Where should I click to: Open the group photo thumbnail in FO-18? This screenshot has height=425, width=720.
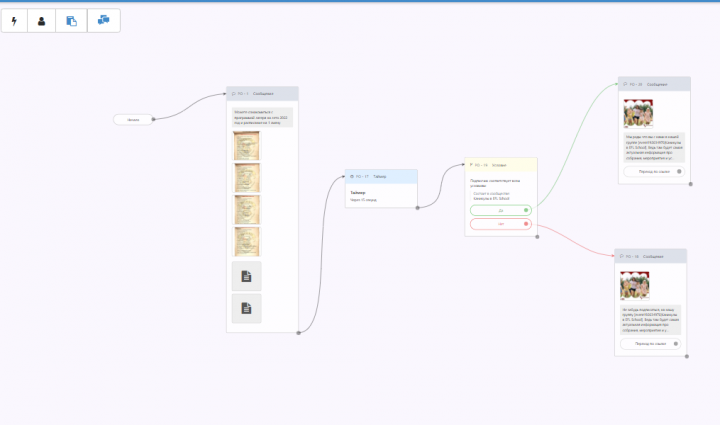pyautogui.click(x=635, y=285)
